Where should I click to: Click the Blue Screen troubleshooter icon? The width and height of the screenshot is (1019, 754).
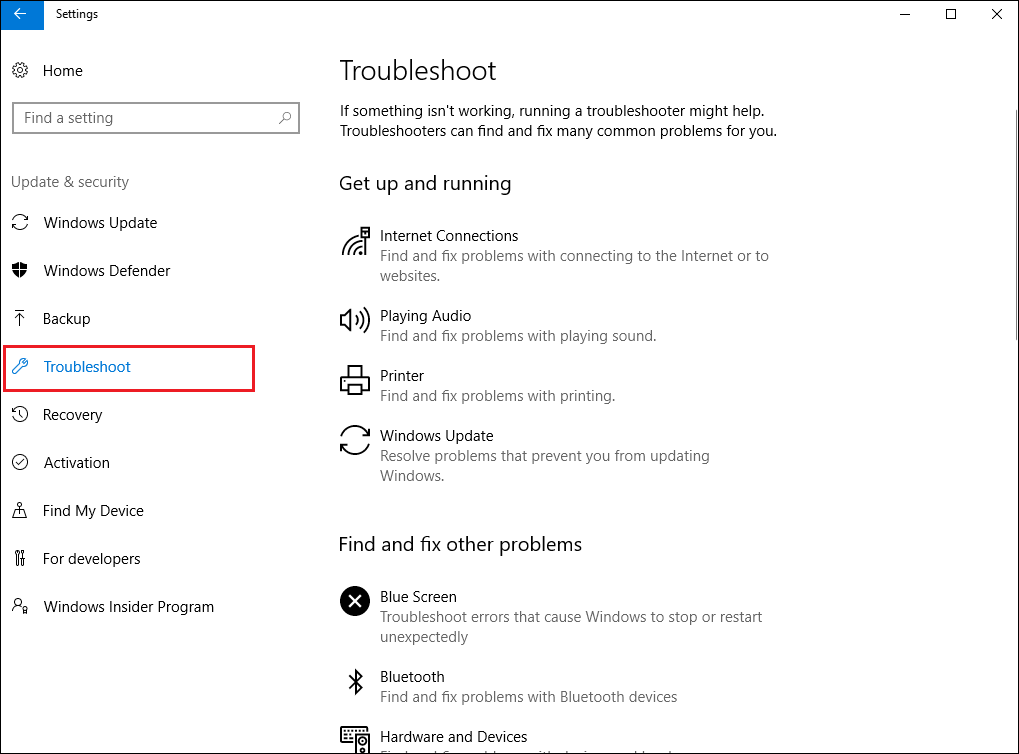(x=354, y=601)
